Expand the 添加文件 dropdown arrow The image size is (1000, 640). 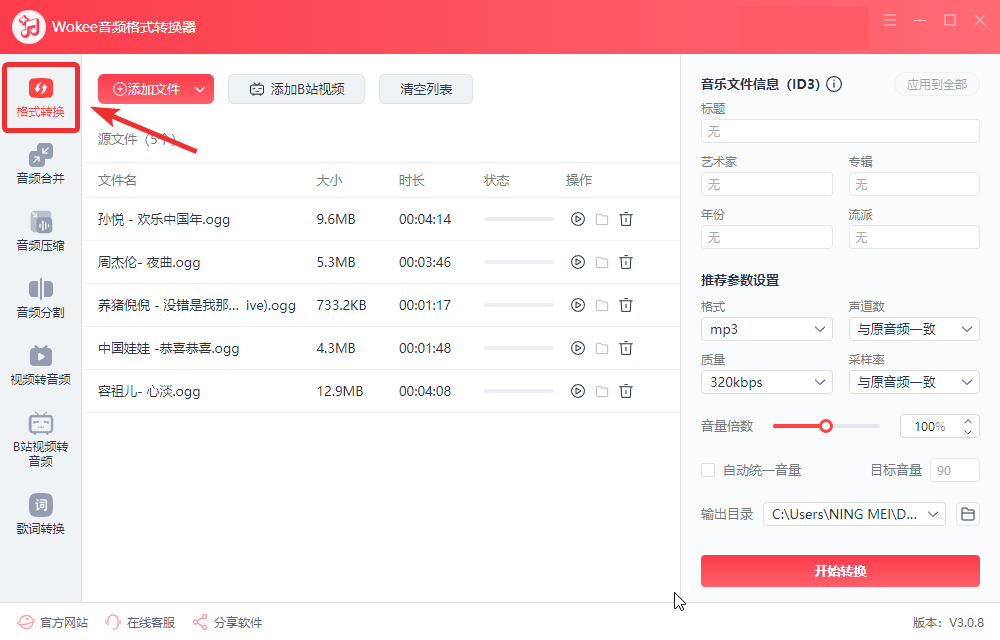click(200, 89)
